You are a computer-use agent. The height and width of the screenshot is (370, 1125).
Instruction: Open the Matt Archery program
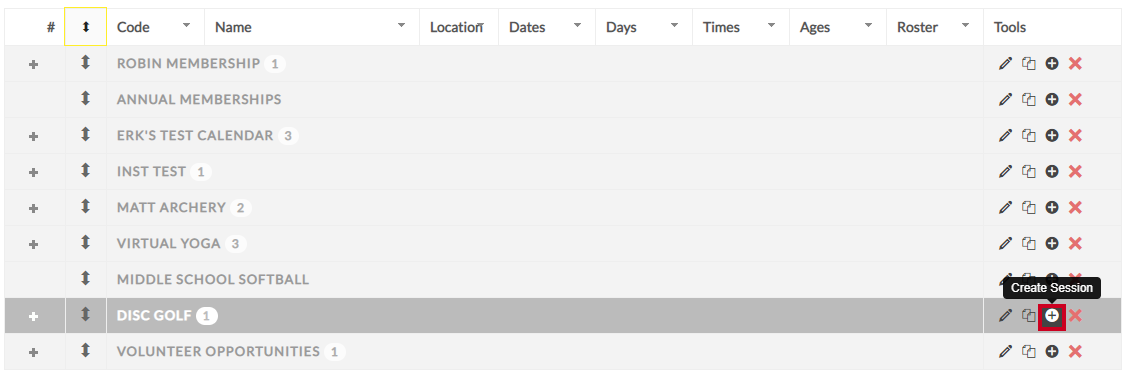[x=171, y=207]
